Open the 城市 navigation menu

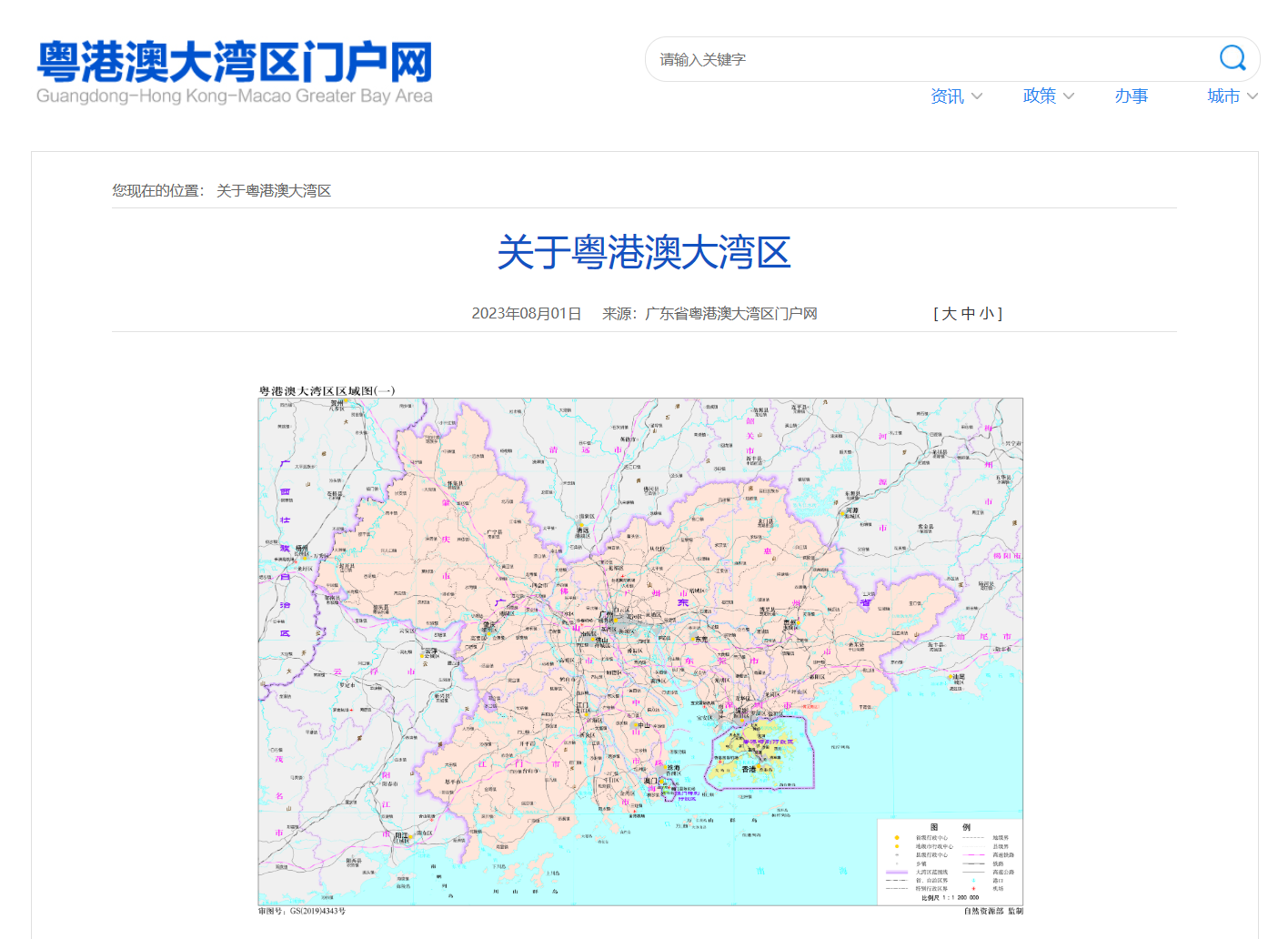pyautogui.click(x=1223, y=96)
